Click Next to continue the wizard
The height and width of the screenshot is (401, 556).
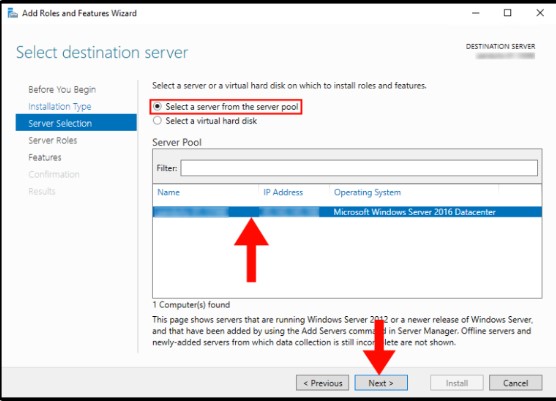(x=381, y=383)
